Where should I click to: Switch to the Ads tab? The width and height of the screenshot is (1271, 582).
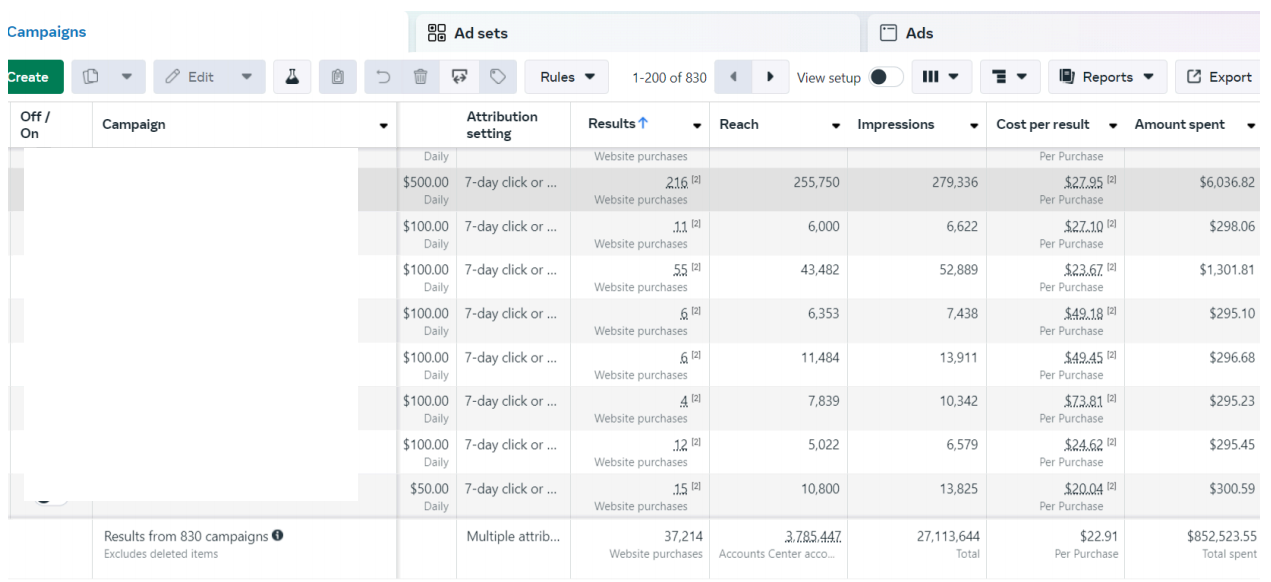918,33
